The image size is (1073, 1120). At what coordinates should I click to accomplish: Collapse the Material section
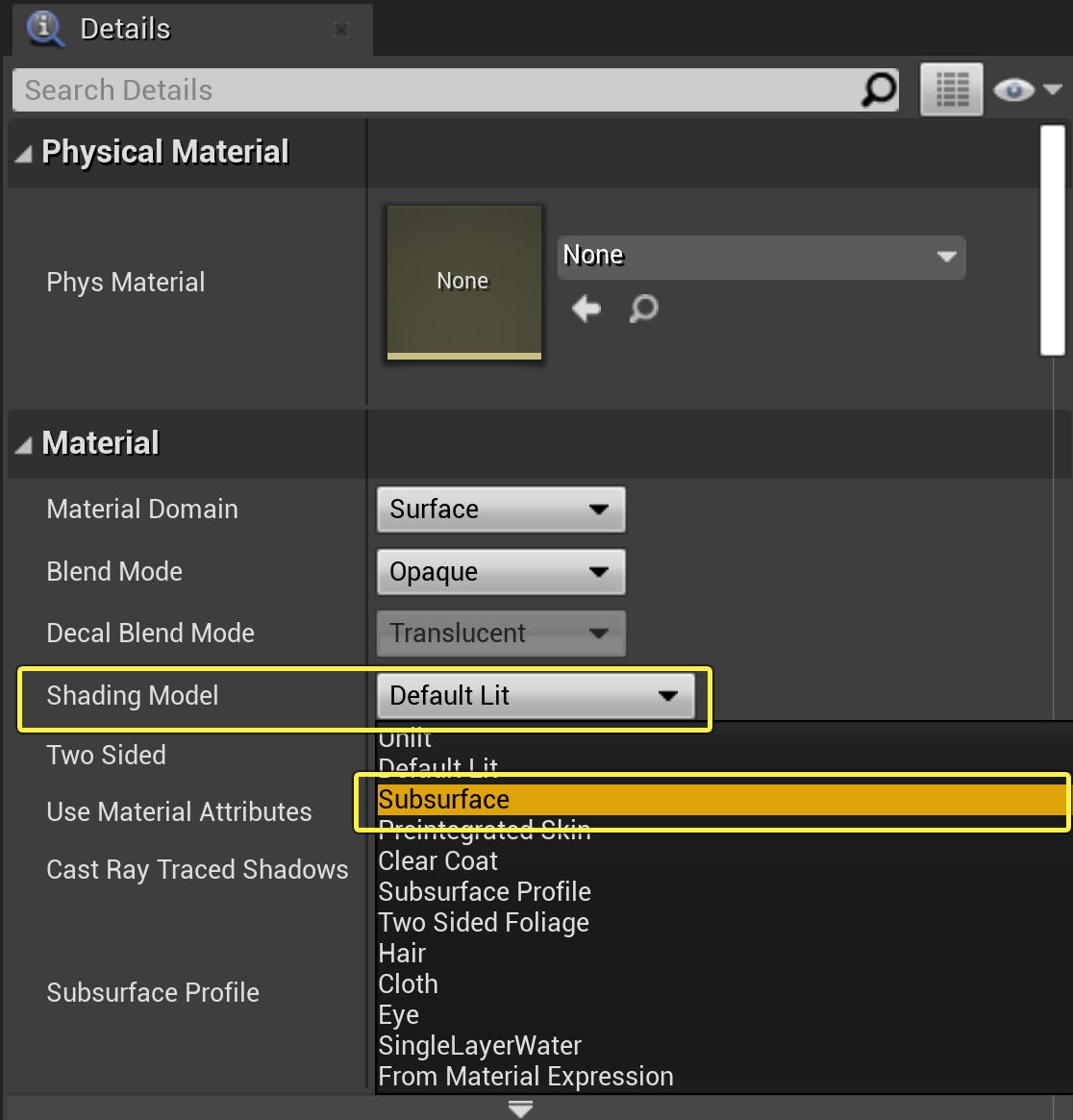24,444
